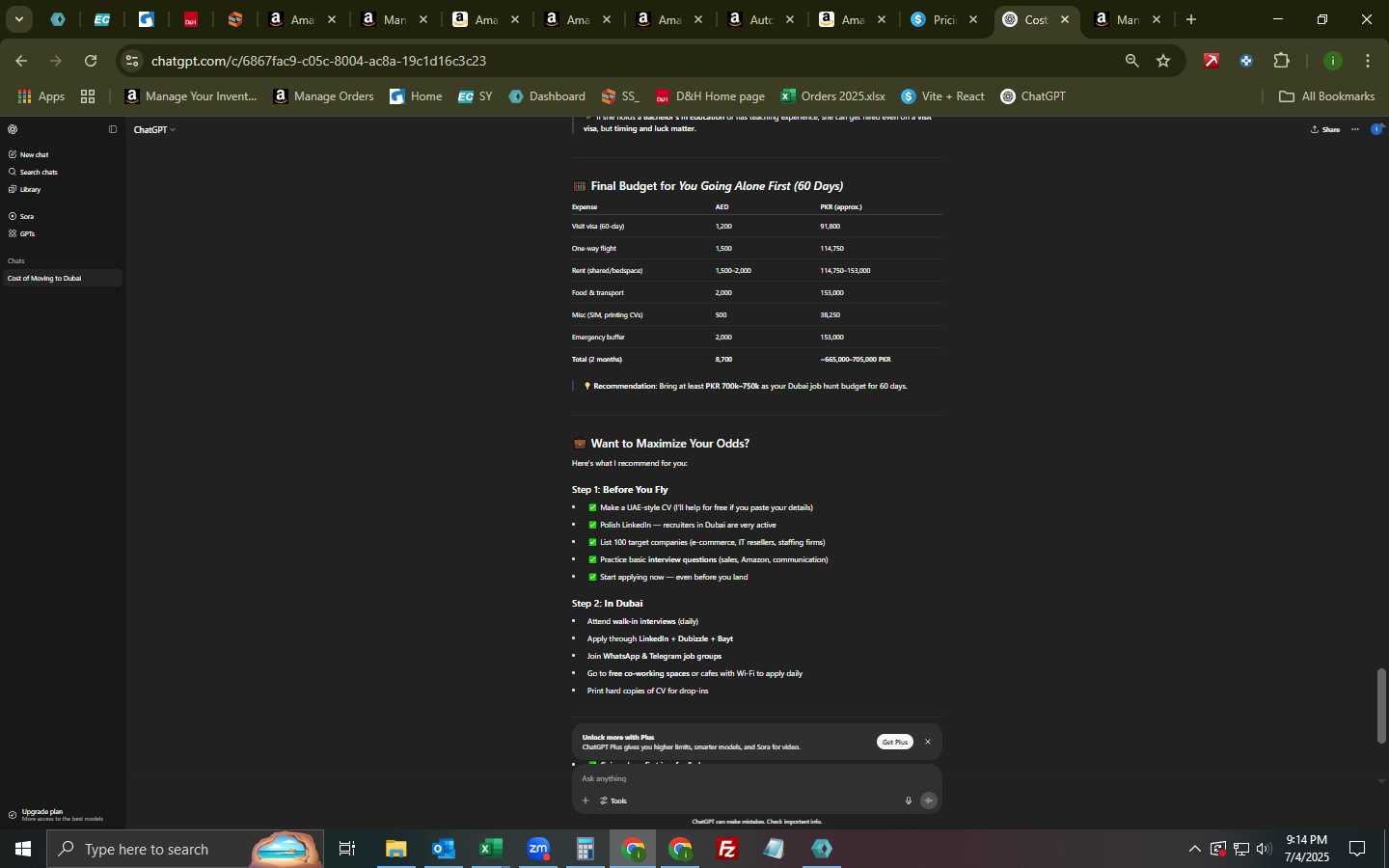Click the Got Plus button
Image resolution: width=1389 pixels, height=868 pixels.
(x=895, y=742)
